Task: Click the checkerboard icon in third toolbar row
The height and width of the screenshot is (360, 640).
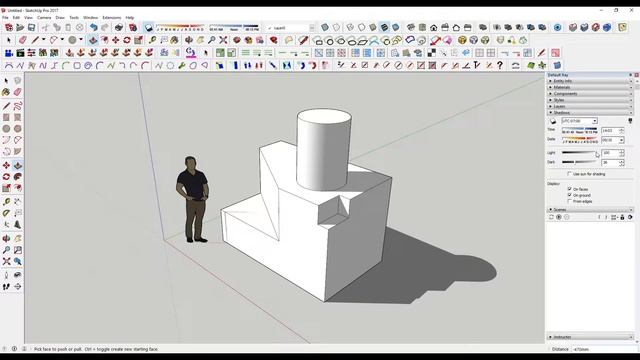Action: pos(431,53)
